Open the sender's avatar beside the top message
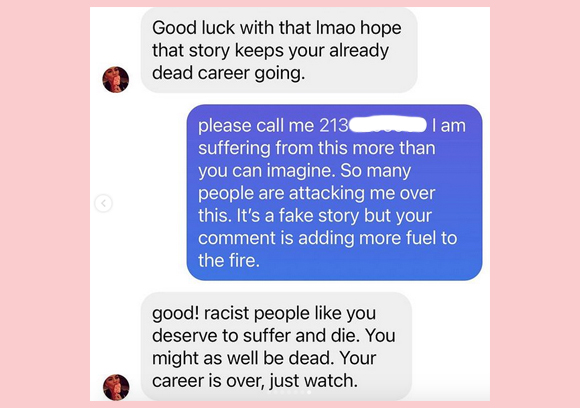Image resolution: width=580 pixels, height=408 pixels. tap(116, 80)
